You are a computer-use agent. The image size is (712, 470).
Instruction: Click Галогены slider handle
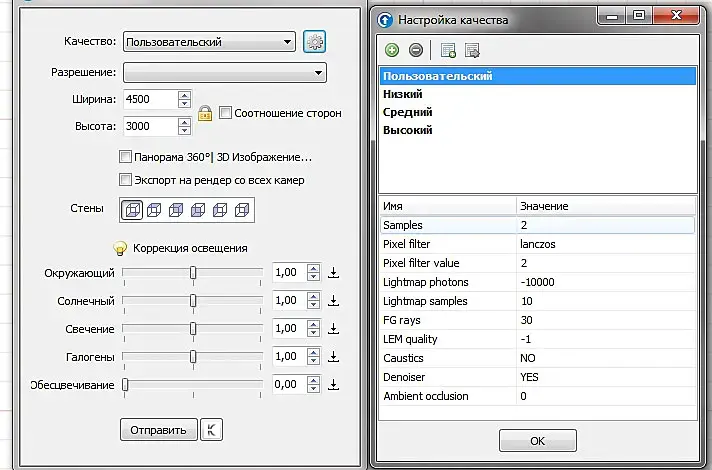click(193, 356)
